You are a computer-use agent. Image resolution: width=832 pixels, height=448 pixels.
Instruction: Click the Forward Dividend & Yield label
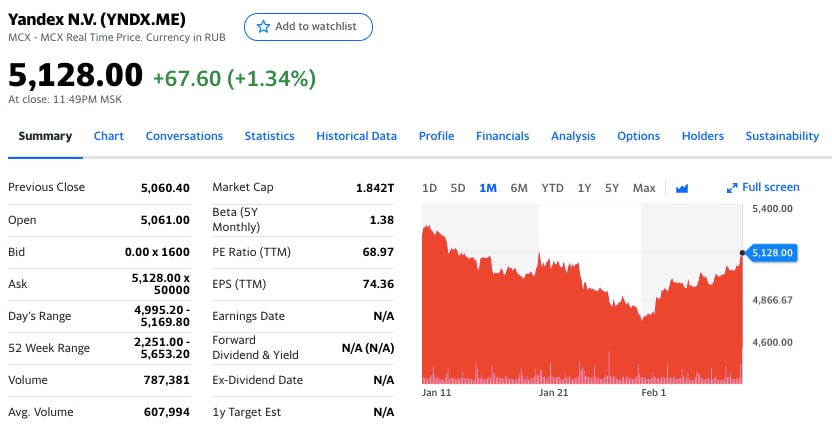tap(255, 348)
